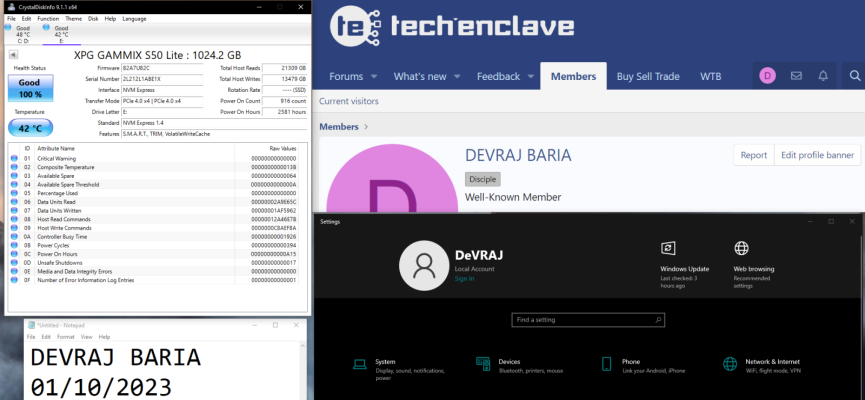Open the Phone settings category
The height and width of the screenshot is (400, 865).
643,366
